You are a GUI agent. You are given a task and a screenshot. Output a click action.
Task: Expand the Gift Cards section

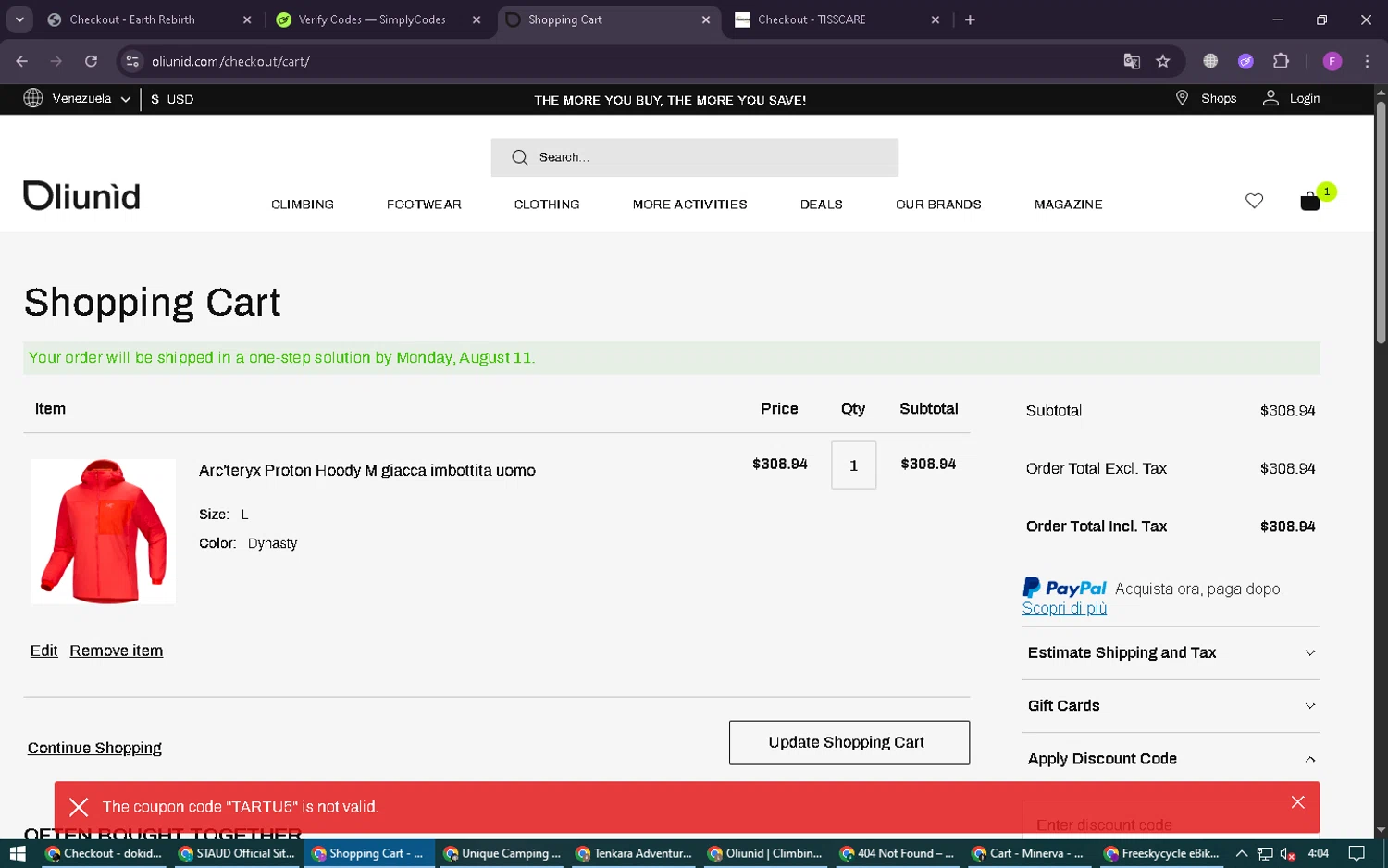point(1171,706)
